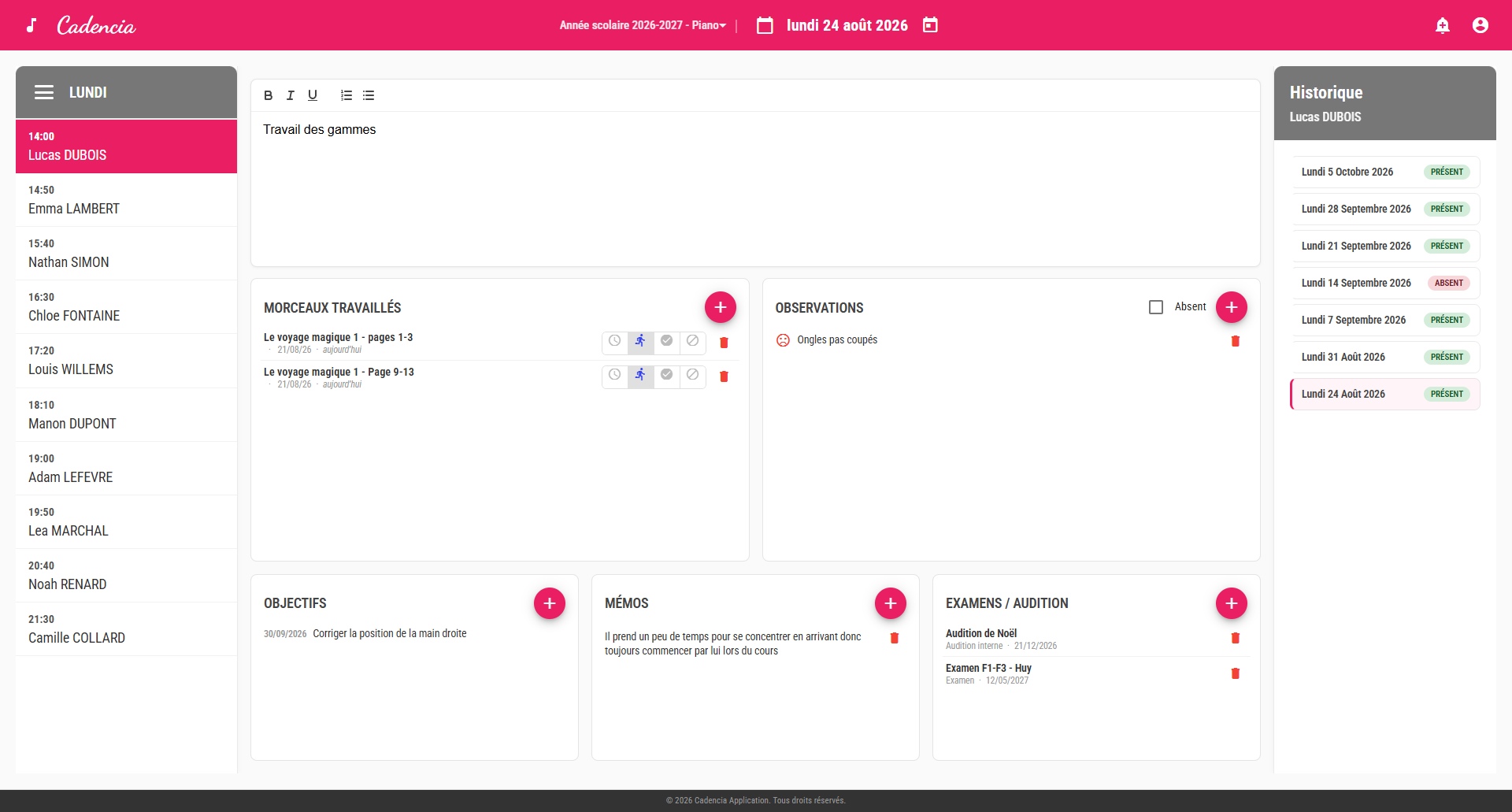Click the mémo text about concentration
Viewport: 1512px width, 812px height.
point(733,643)
